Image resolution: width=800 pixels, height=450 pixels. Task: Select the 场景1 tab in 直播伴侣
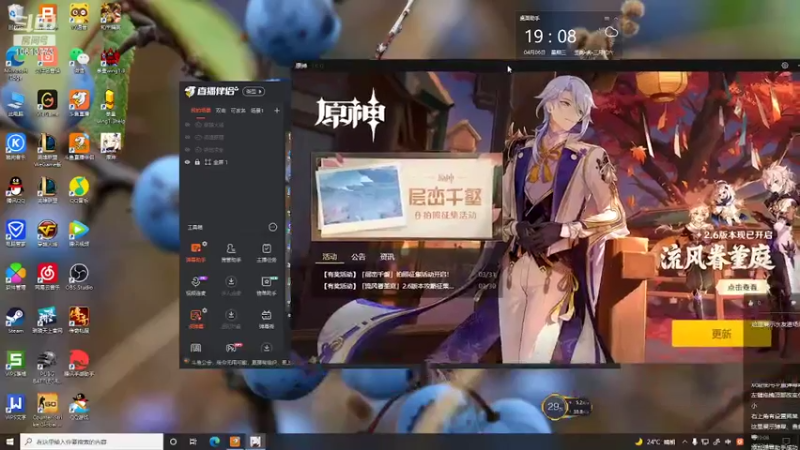click(x=257, y=110)
